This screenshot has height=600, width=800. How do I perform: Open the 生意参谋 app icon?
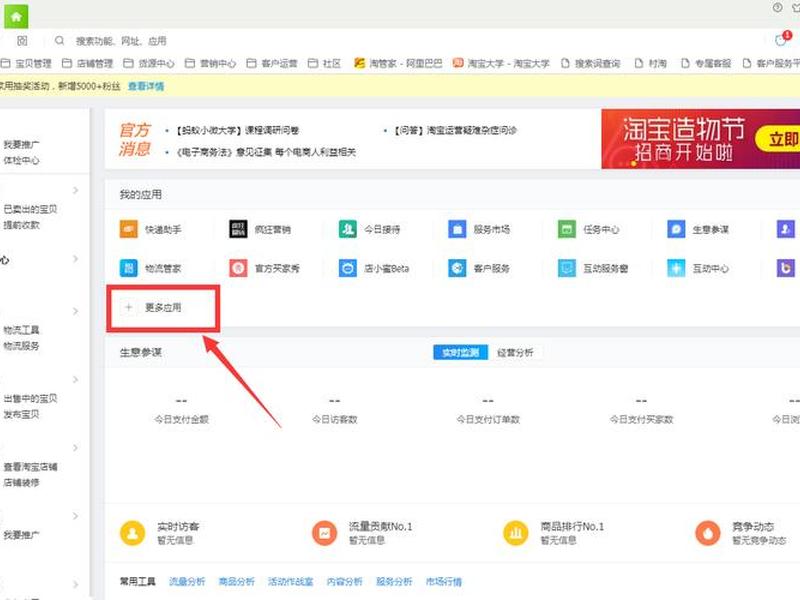coord(676,229)
